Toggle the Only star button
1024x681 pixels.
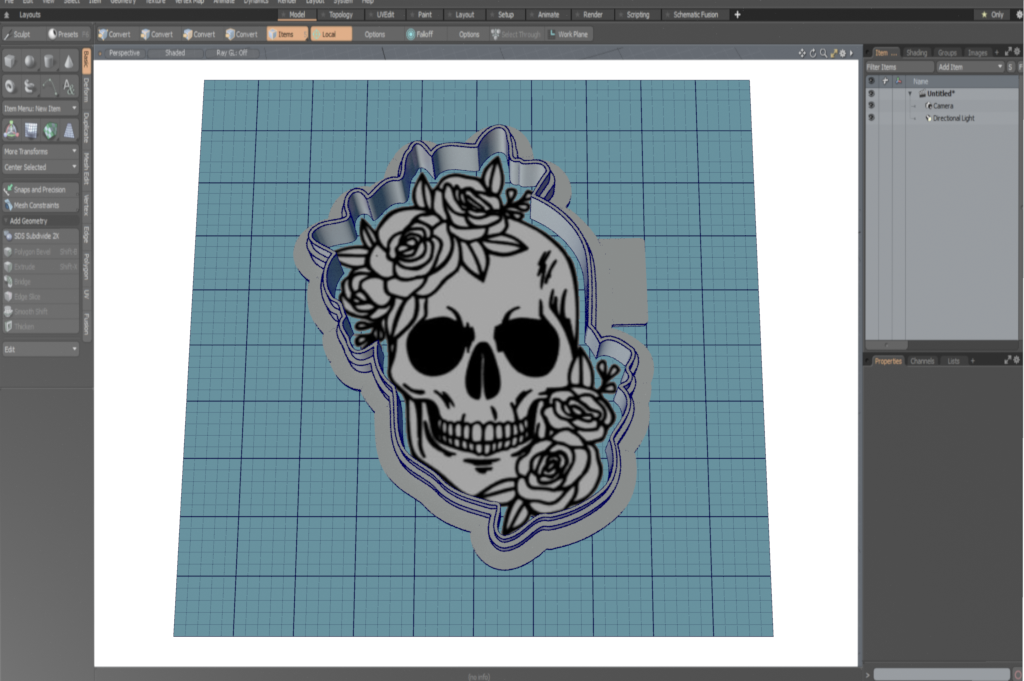click(x=993, y=14)
